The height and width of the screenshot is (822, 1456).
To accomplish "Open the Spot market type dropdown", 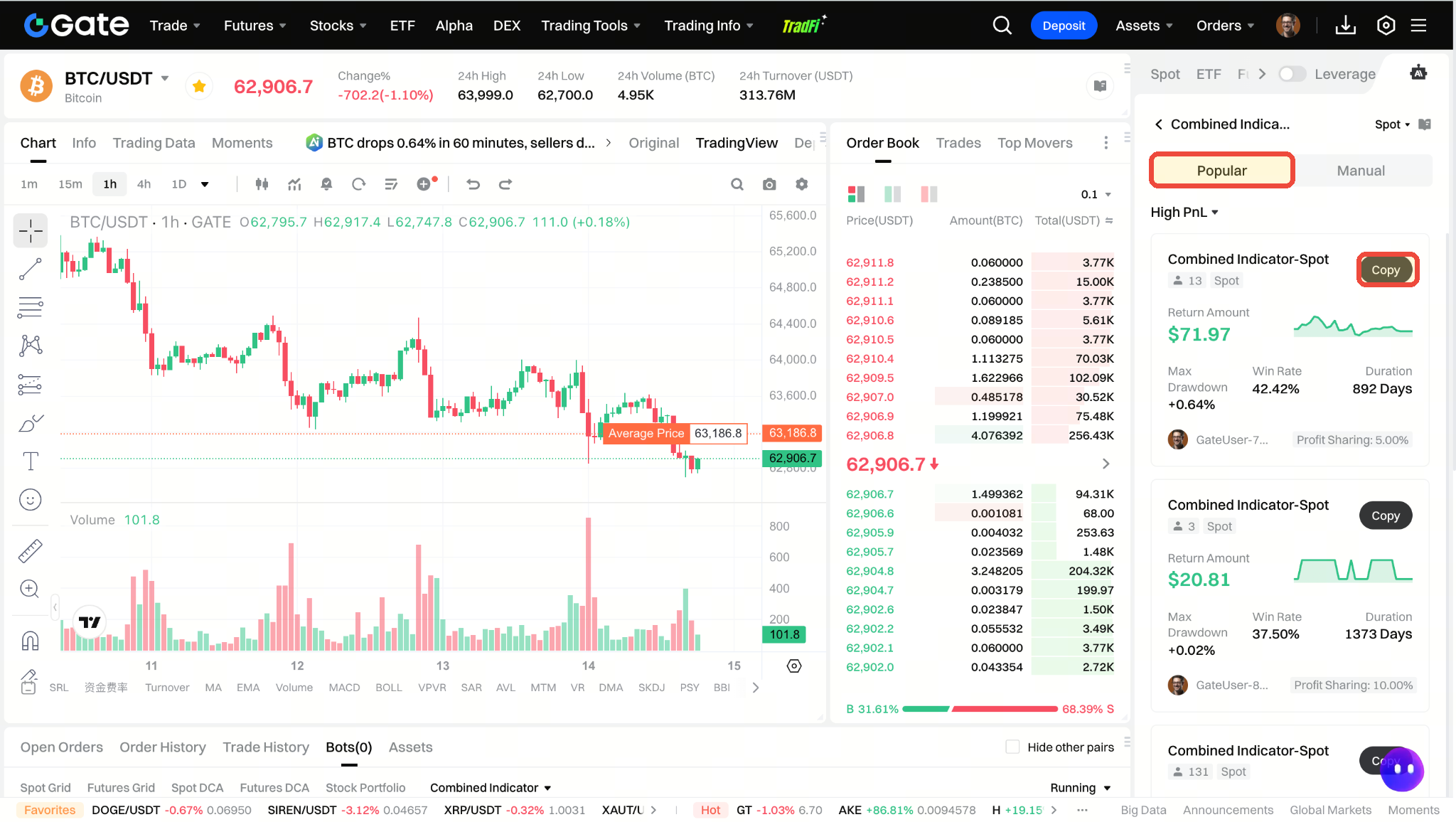I will tap(1392, 124).
